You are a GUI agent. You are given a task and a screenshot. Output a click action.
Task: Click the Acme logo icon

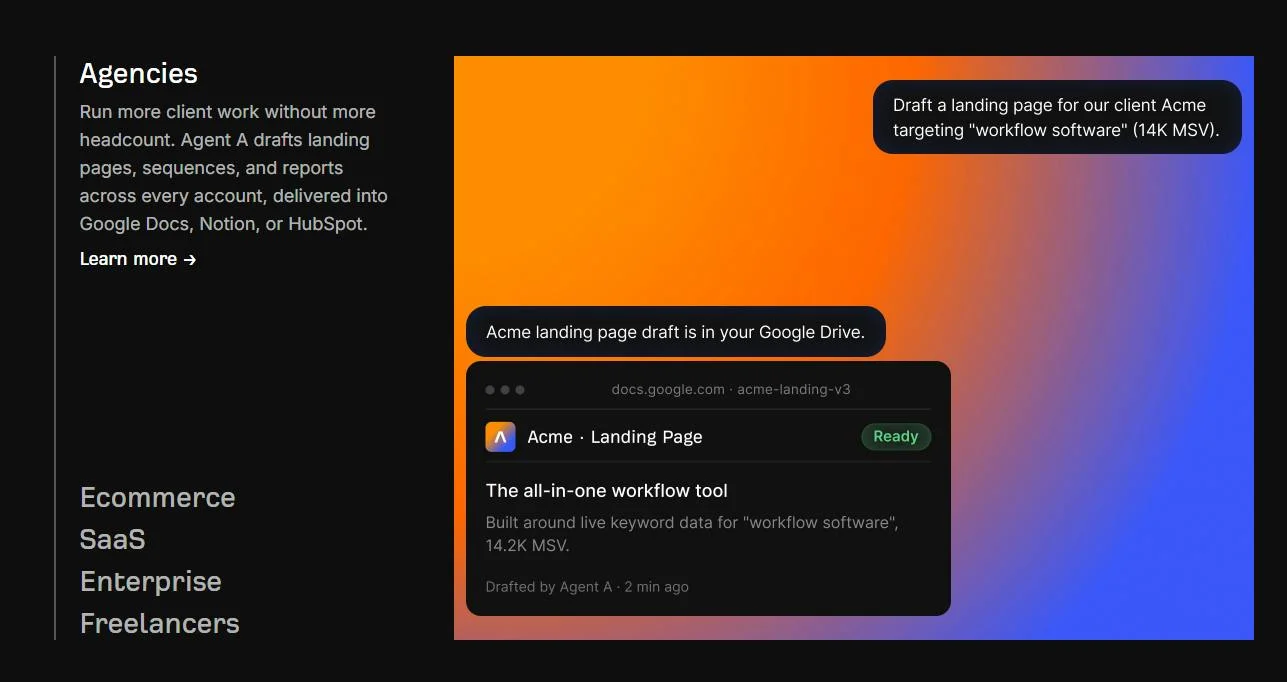coord(500,437)
